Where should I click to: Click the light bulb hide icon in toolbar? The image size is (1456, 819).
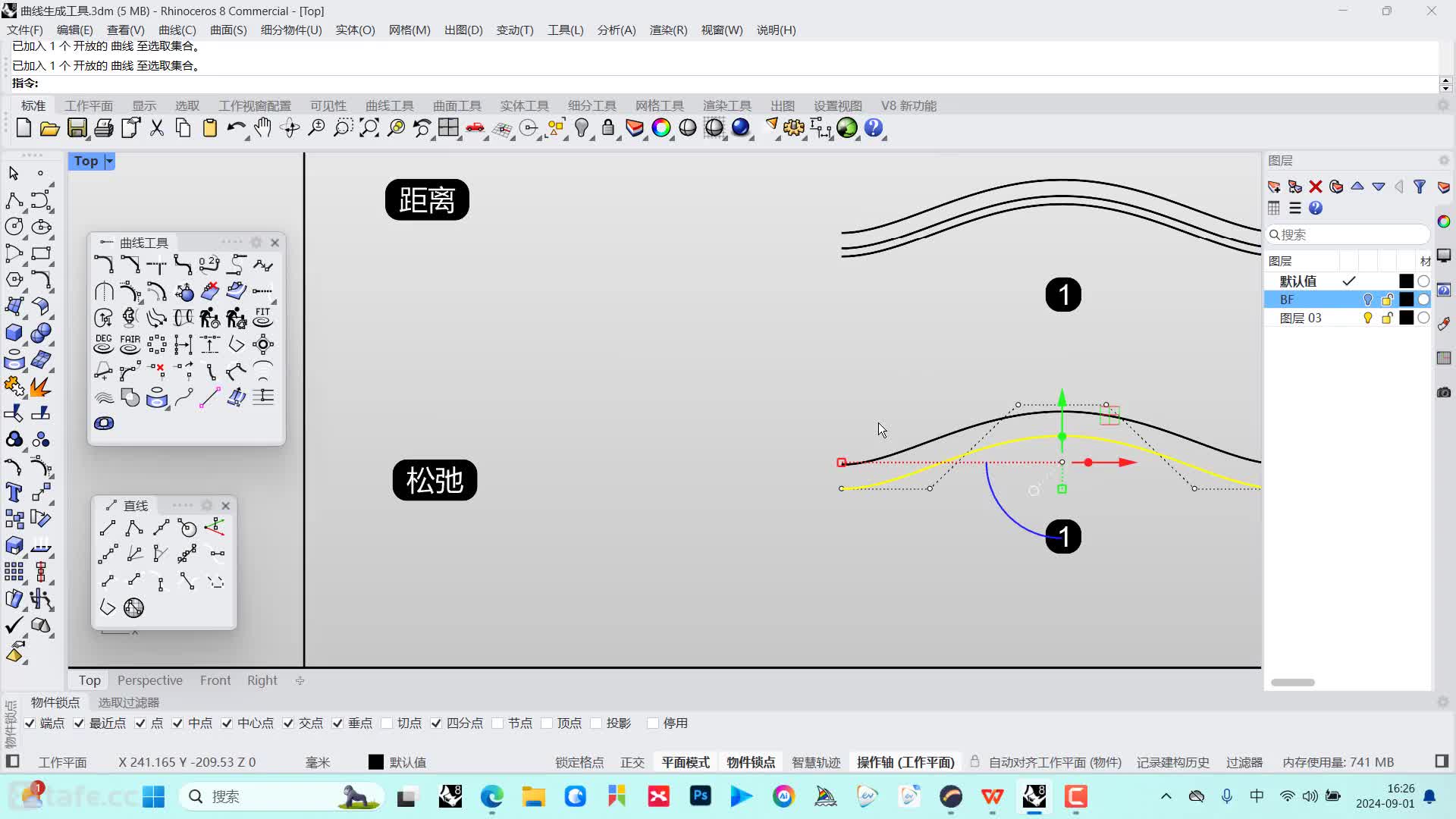pos(582,128)
